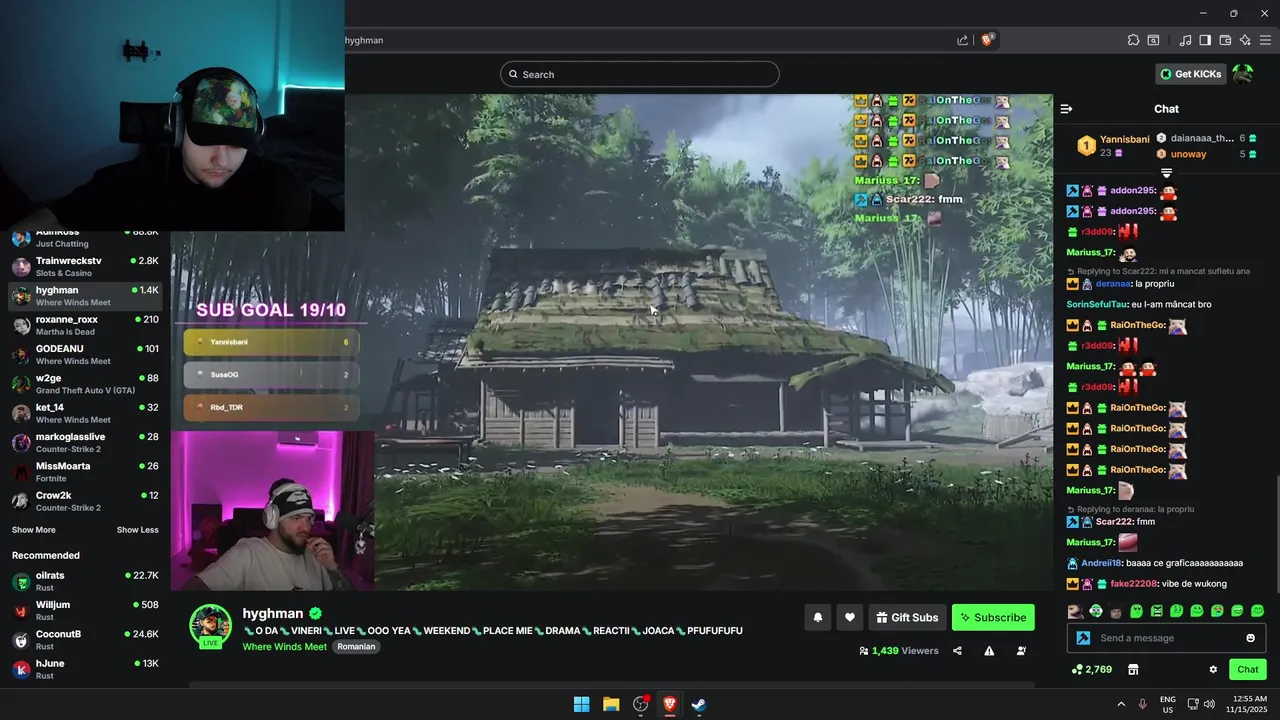This screenshot has width=1280, height=720.
Task: Open hJune recommended channel
Action: coord(85,669)
